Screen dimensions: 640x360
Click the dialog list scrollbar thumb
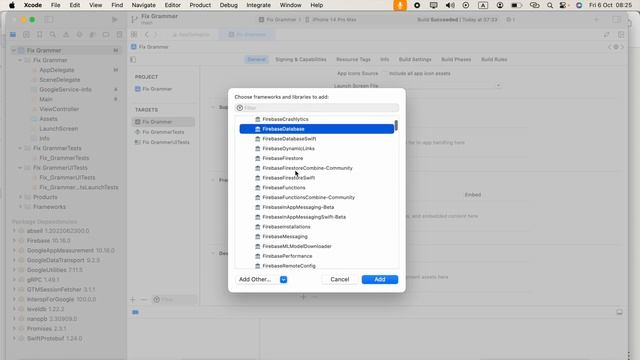click(x=396, y=125)
